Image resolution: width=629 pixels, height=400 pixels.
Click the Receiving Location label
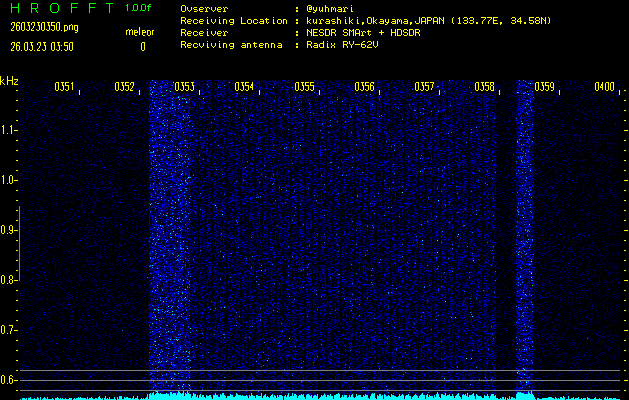click(x=234, y=21)
